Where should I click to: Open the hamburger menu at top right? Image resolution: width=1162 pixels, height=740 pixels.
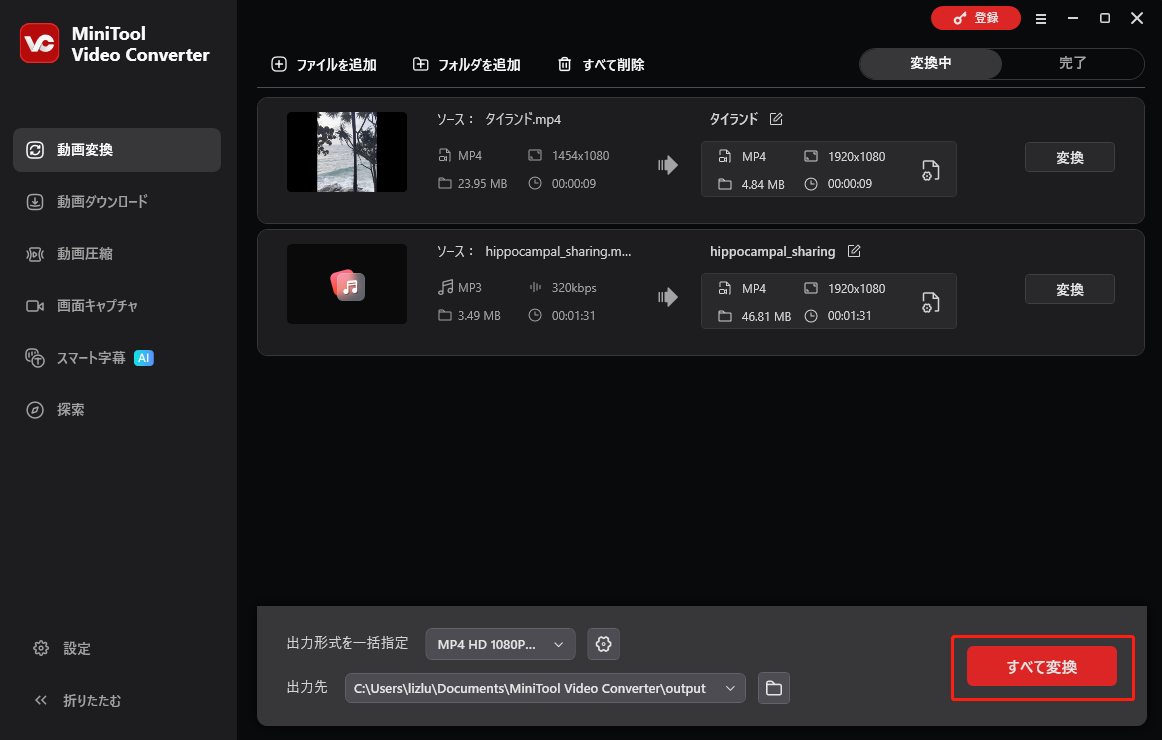(x=1041, y=18)
